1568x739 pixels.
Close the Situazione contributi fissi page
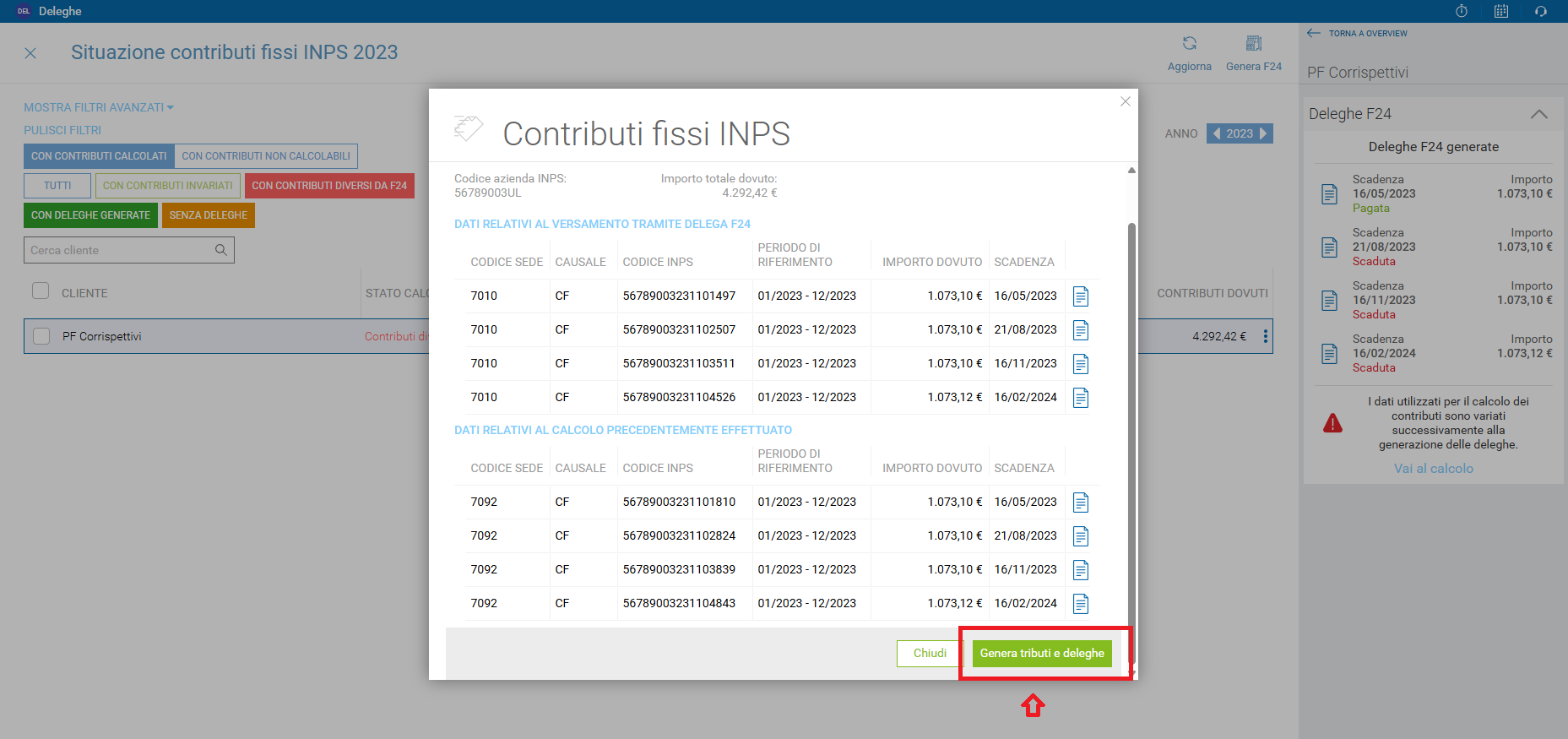30,53
